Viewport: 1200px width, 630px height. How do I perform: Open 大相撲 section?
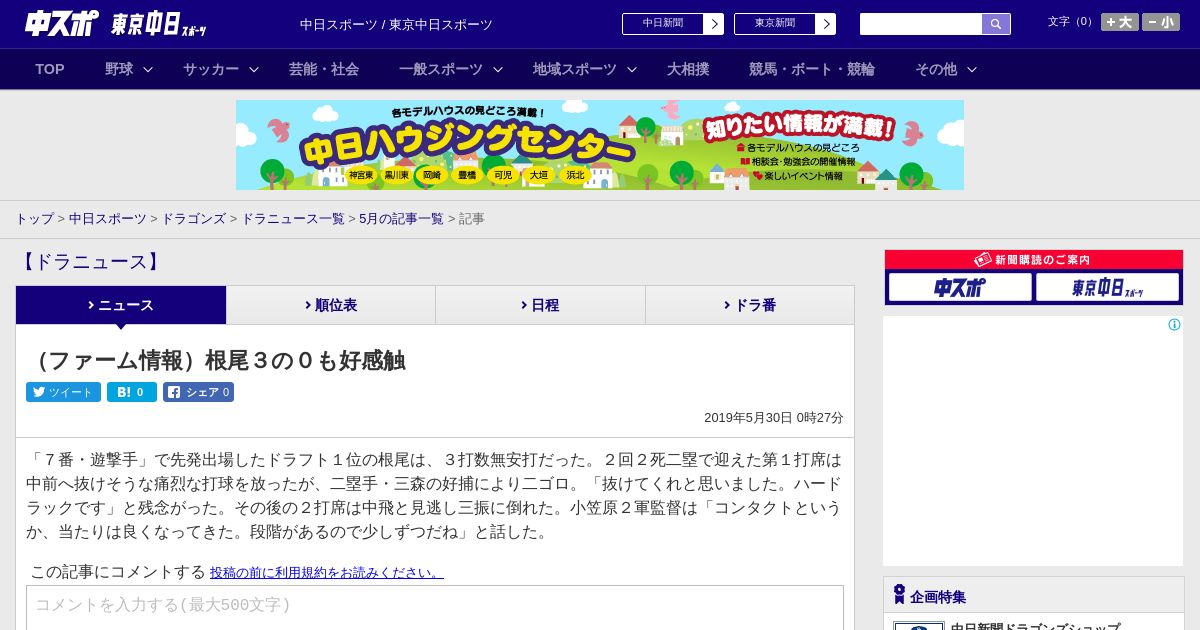688,69
